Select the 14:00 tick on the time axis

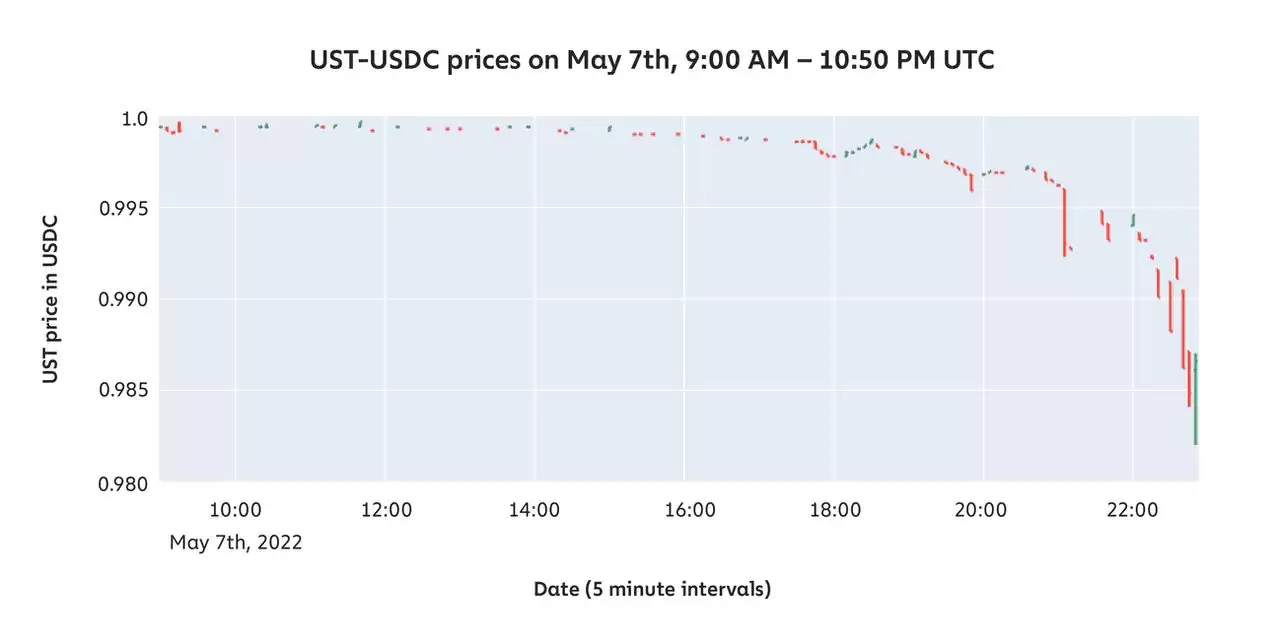click(535, 509)
